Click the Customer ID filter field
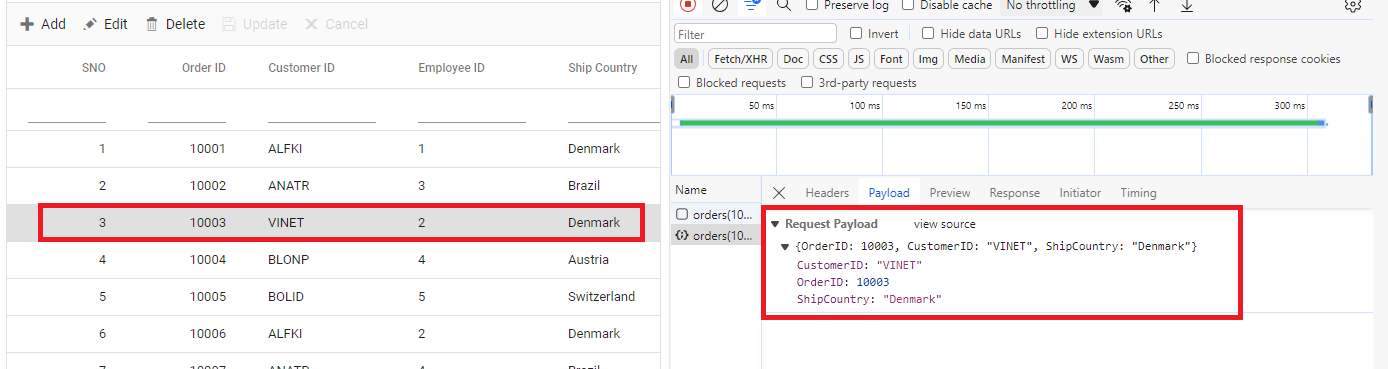This screenshot has width=1388, height=369. click(x=322, y=111)
